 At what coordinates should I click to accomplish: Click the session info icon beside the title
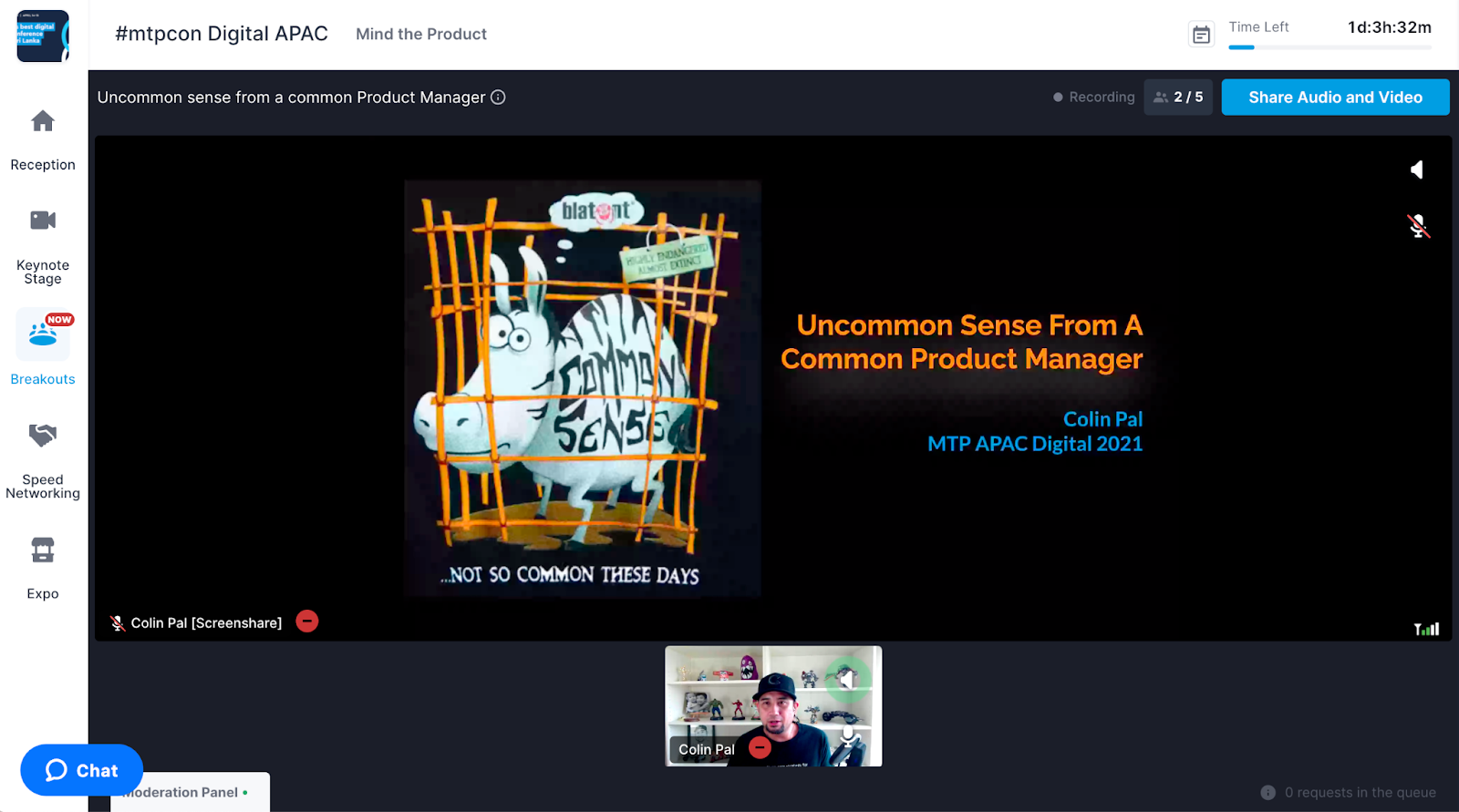tap(498, 98)
